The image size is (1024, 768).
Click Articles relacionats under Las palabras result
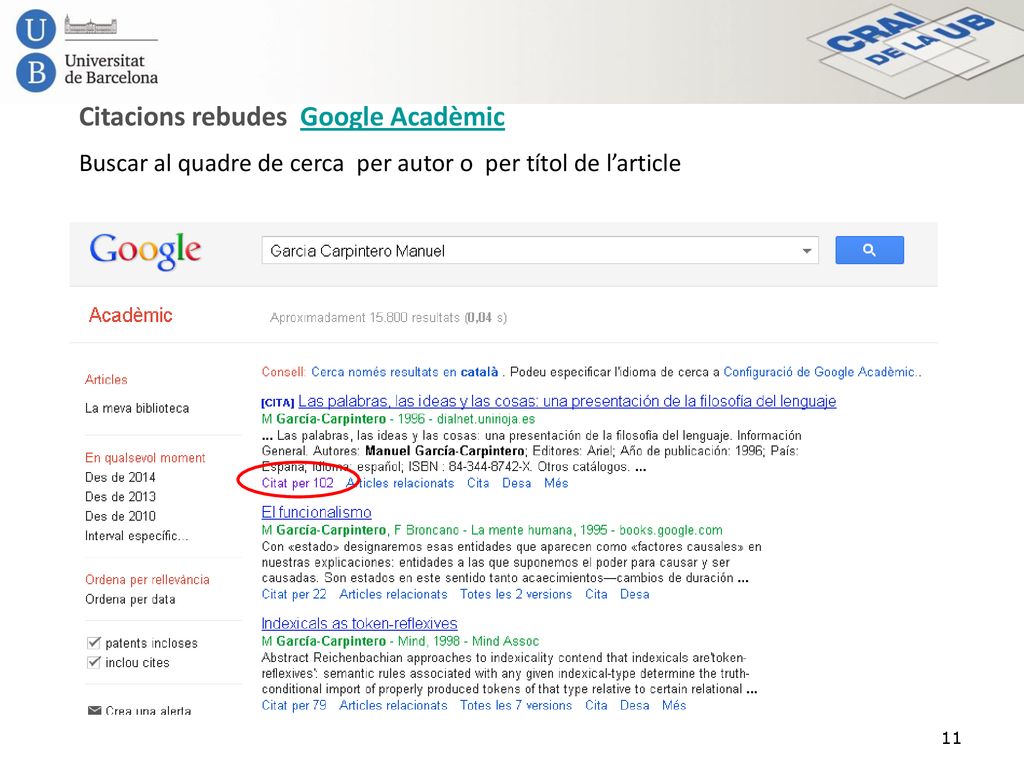pyautogui.click(x=400, y=483)
